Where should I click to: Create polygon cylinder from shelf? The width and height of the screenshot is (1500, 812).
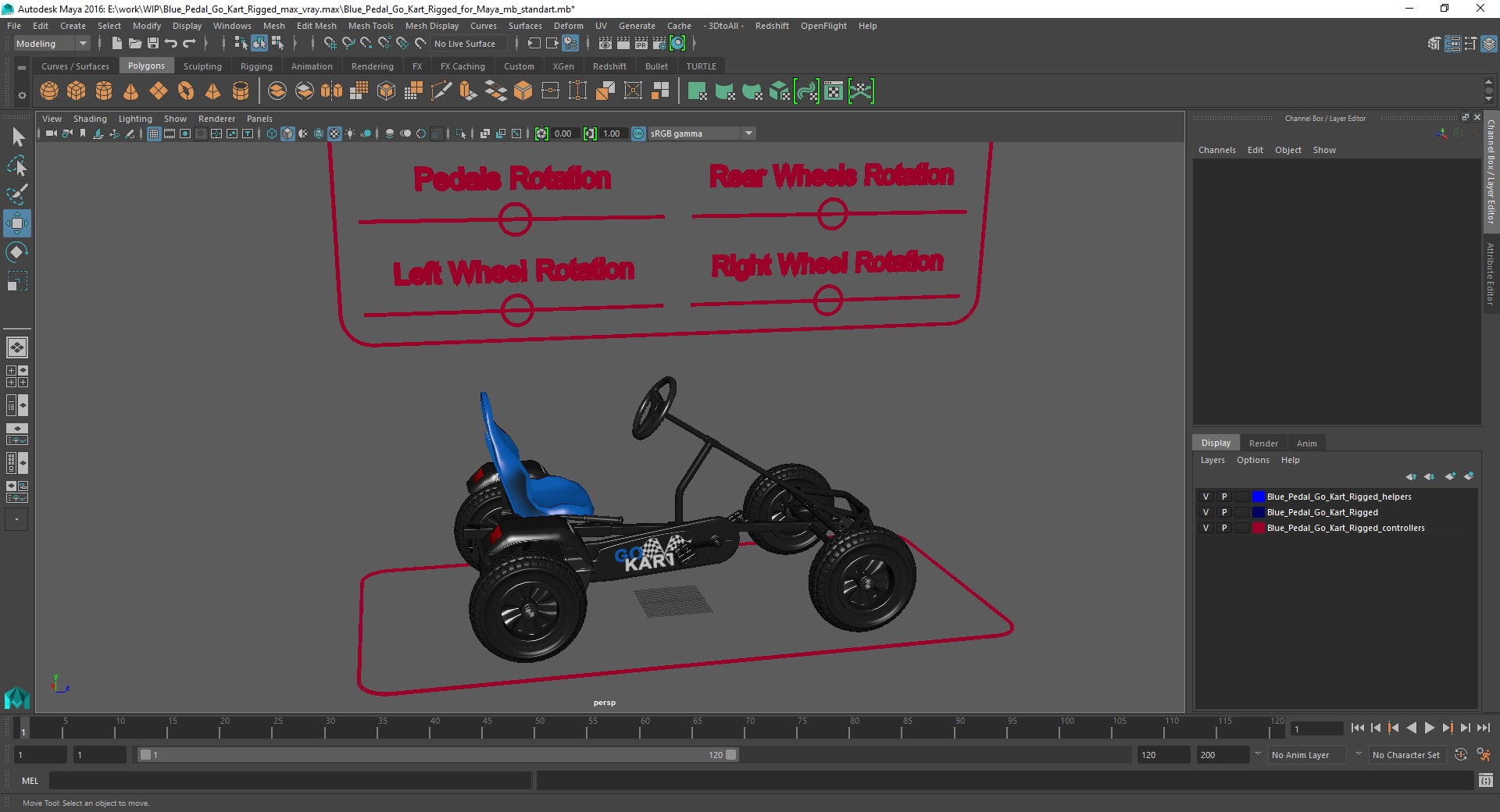click(104, 91)
